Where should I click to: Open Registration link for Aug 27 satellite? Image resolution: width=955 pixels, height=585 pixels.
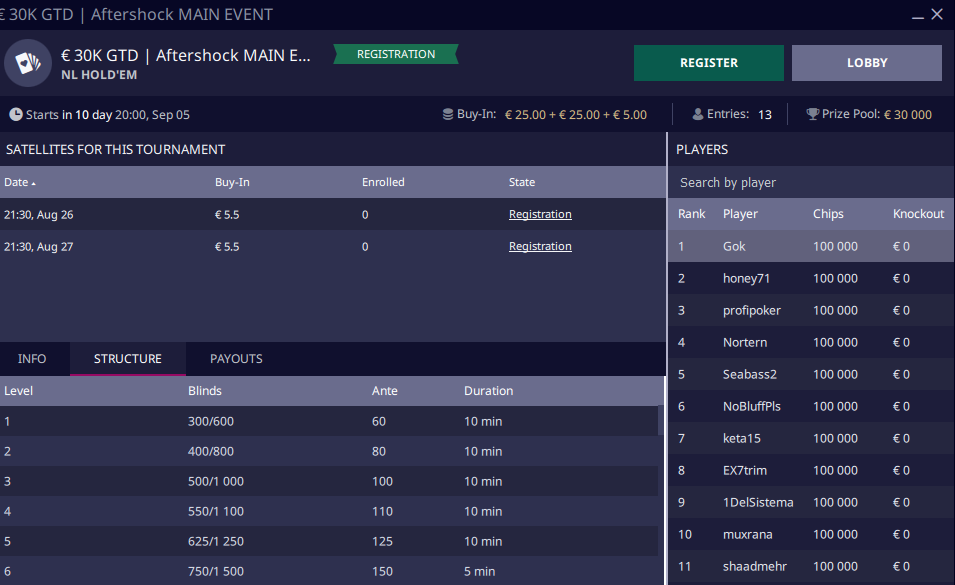[x=540, y=246]
